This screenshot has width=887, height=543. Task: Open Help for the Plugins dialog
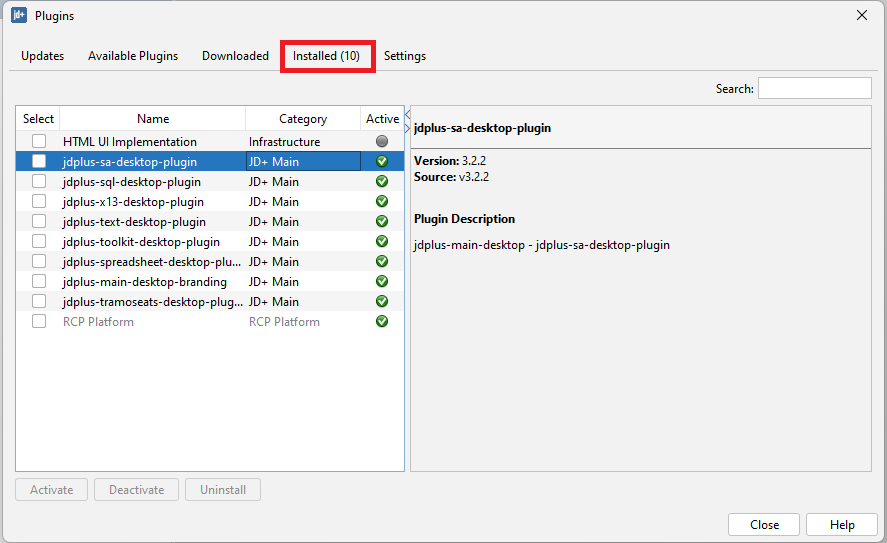tap(842, 525)
